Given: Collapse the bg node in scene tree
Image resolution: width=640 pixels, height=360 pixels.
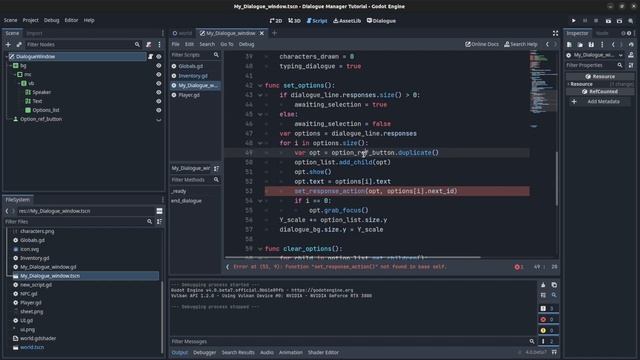Looking at the screenshot, I should 11,66.
